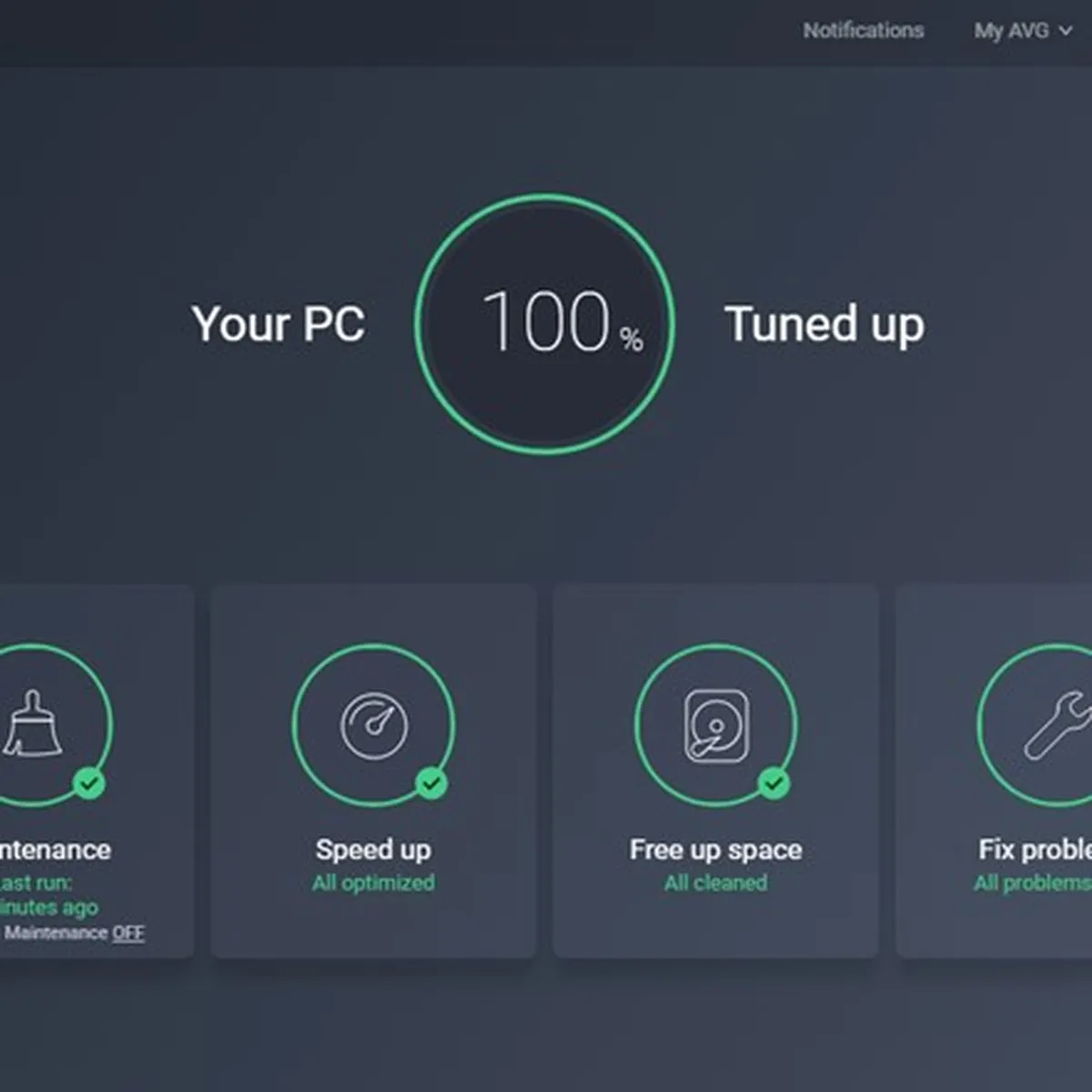This screenshot has height=1092, width=1092.
Task: Click the 'All problems' status under Fix problems
Action: point(1033,883)
